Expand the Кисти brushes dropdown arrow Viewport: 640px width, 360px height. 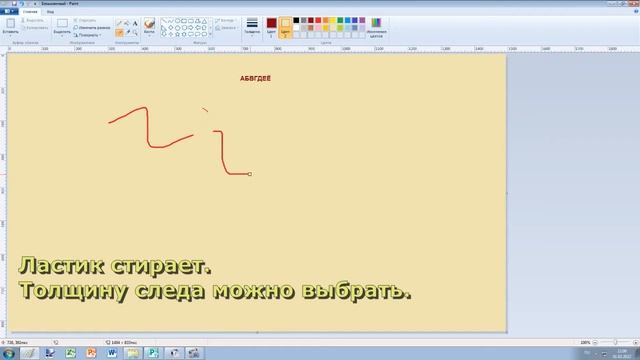149,36
